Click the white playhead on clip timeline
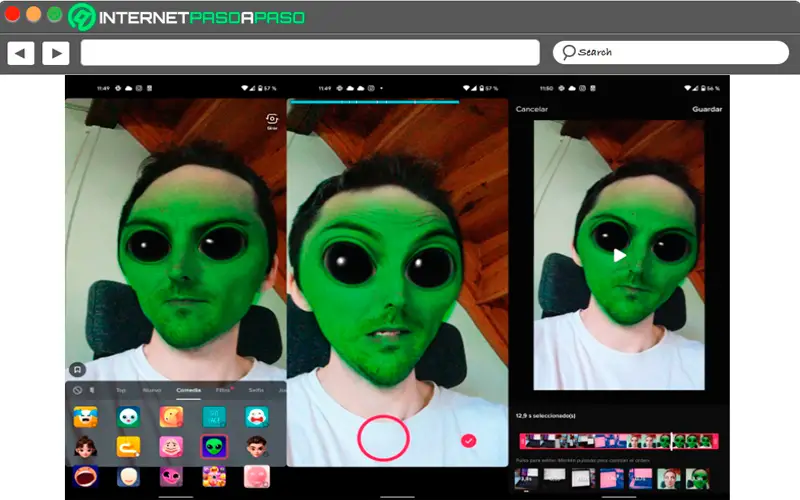The height and width of the screenshot is (500, 800). (x=671, y=441)
